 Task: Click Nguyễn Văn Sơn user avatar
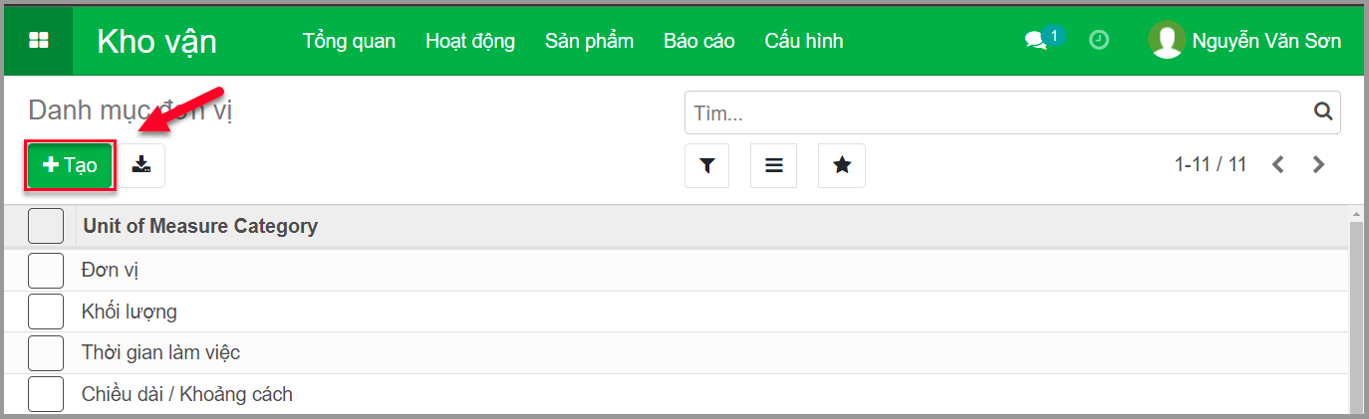[1166, 41]
